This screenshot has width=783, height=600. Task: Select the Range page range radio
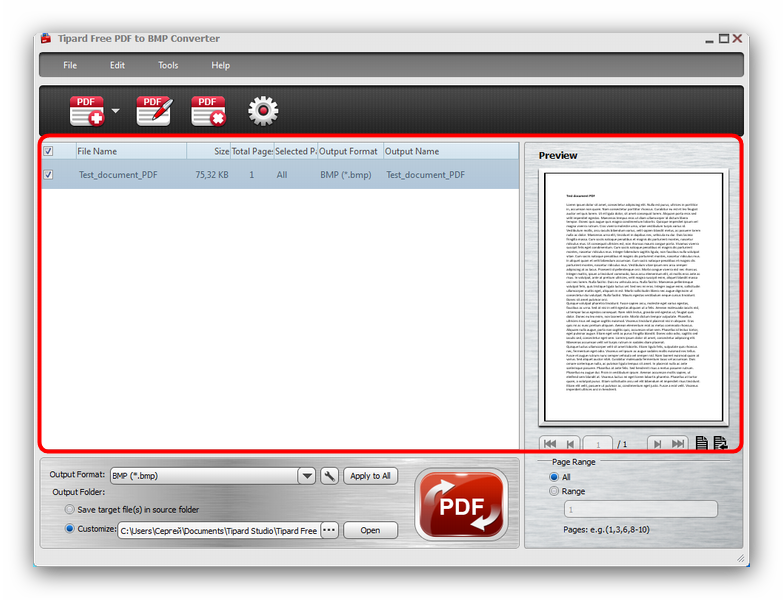pyautogui.click(x=554, y=491)
